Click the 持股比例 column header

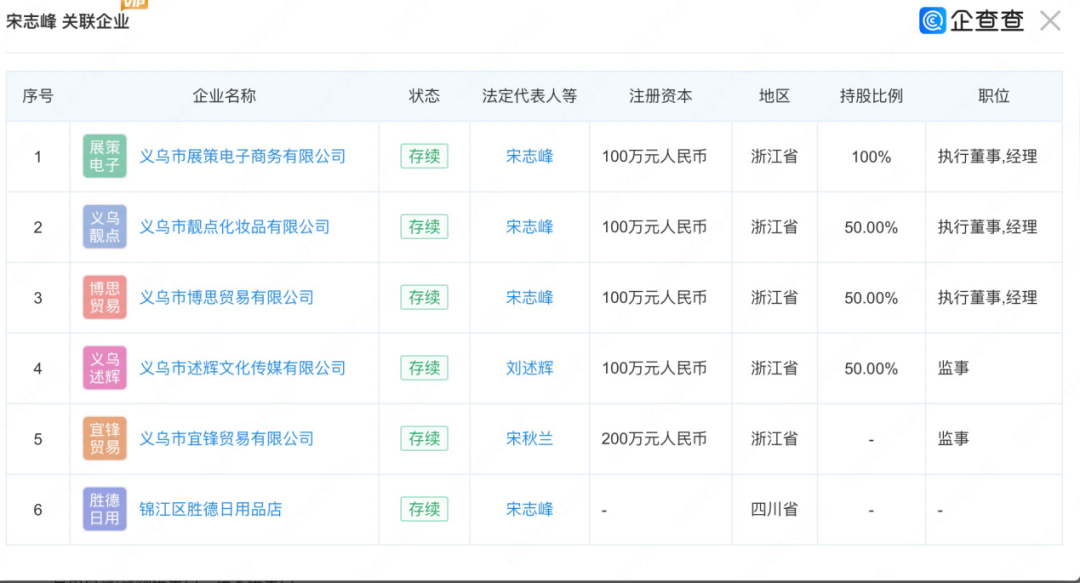pos(870,96)
